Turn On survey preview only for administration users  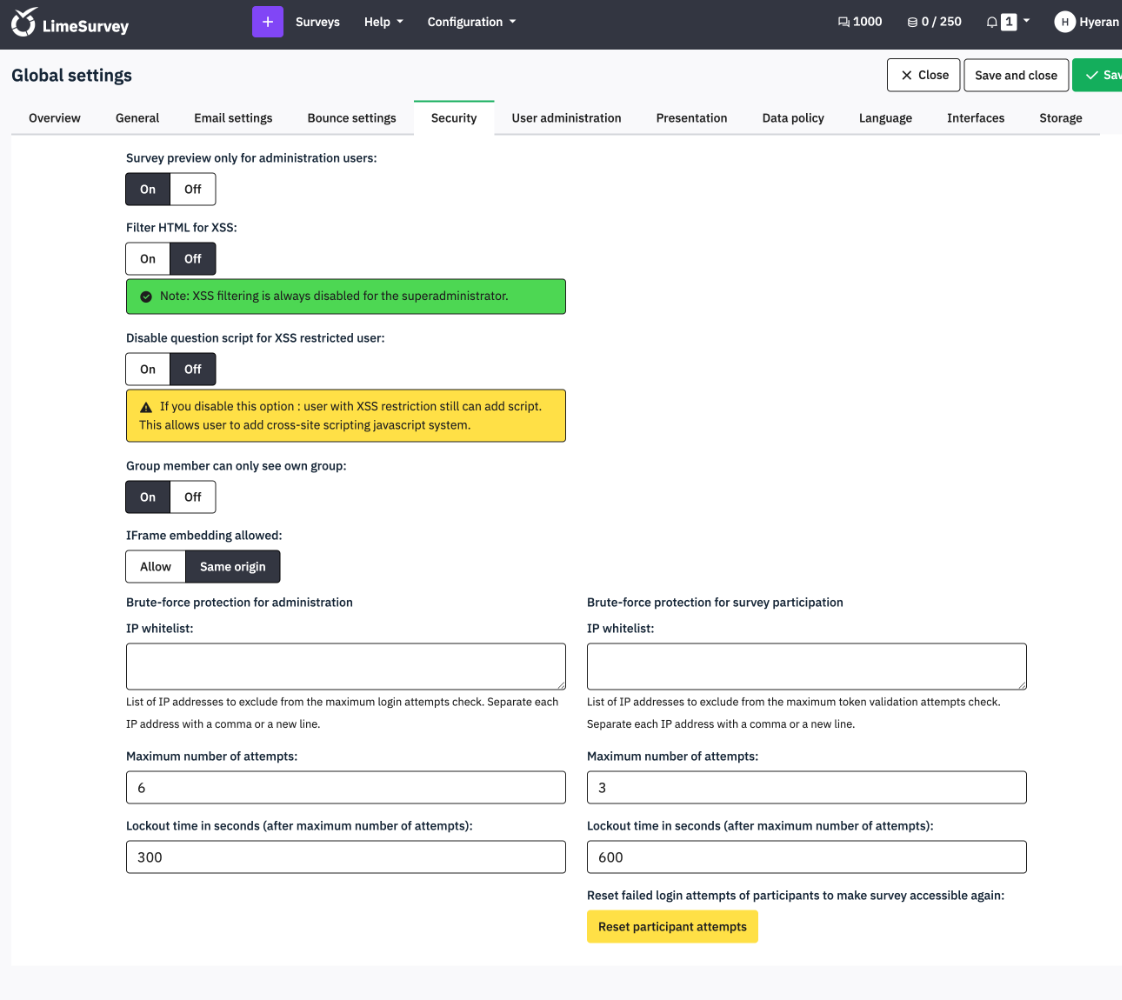(148, 190)
